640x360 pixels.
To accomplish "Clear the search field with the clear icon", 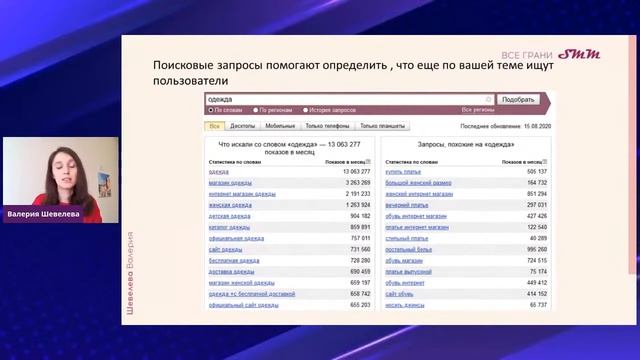I will coord(488,99).
